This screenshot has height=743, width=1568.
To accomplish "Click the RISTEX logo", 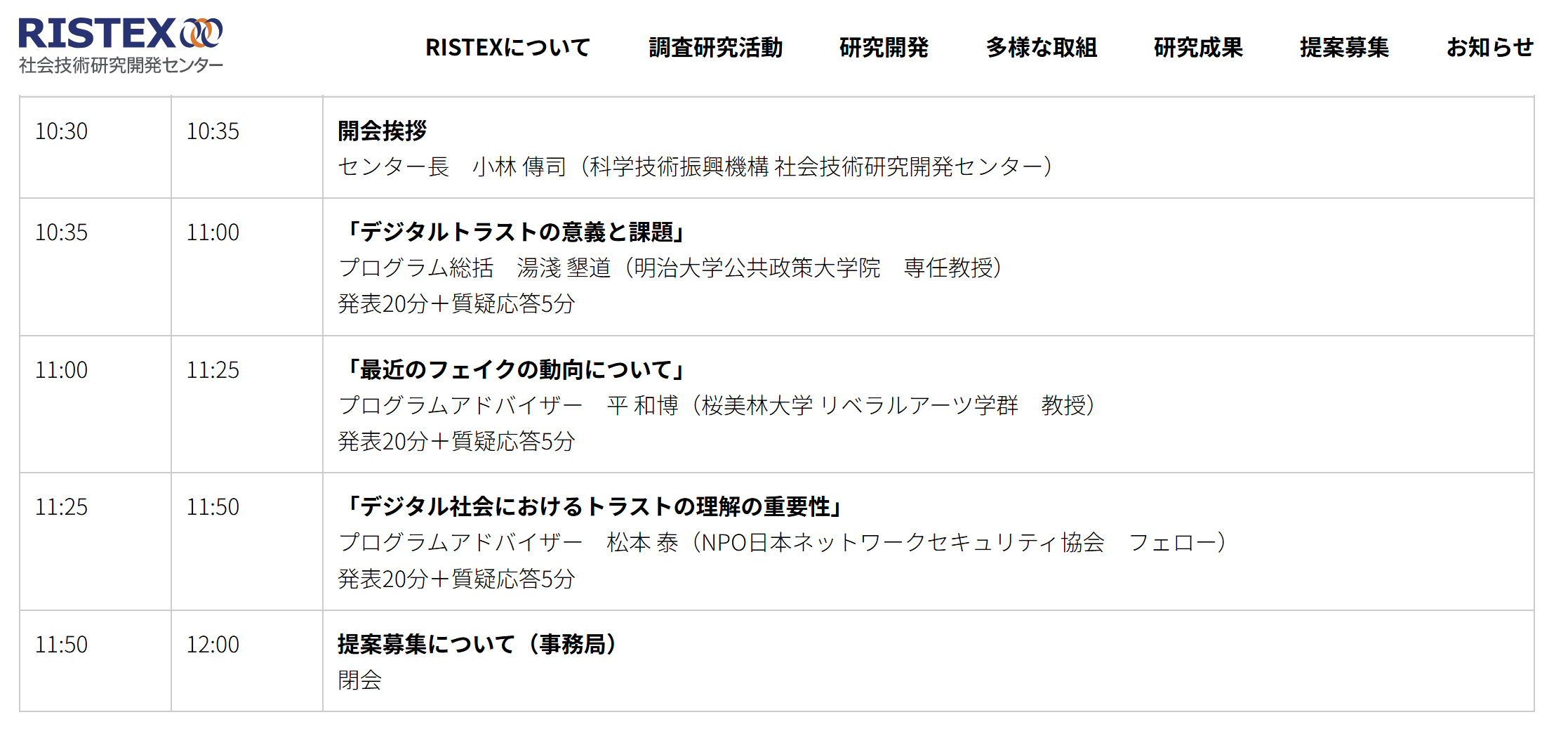I will (119, 34).
